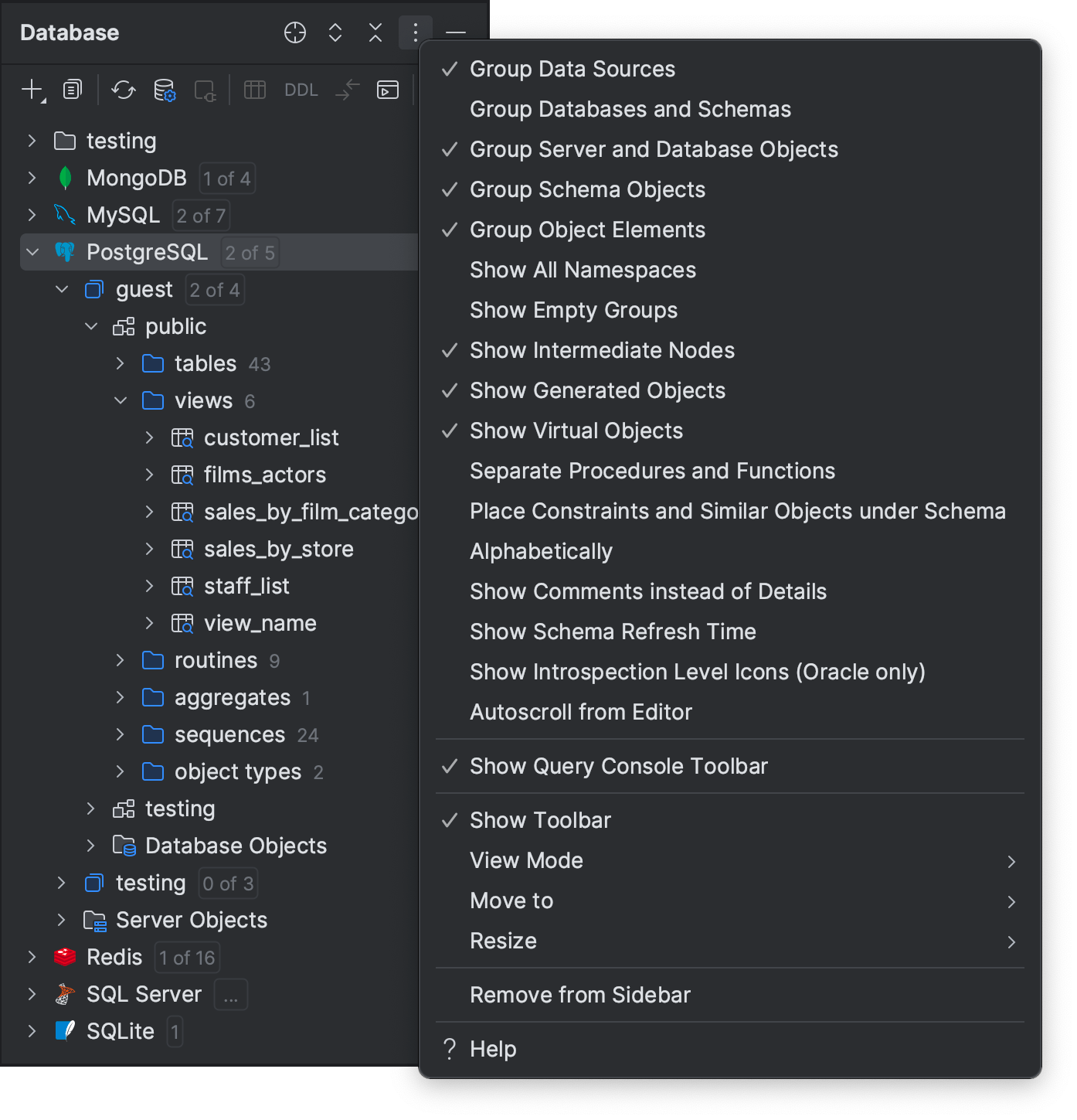Open the Resize option
Image resolution: width=1077 pixels, height=1120 pixels.
503,941
